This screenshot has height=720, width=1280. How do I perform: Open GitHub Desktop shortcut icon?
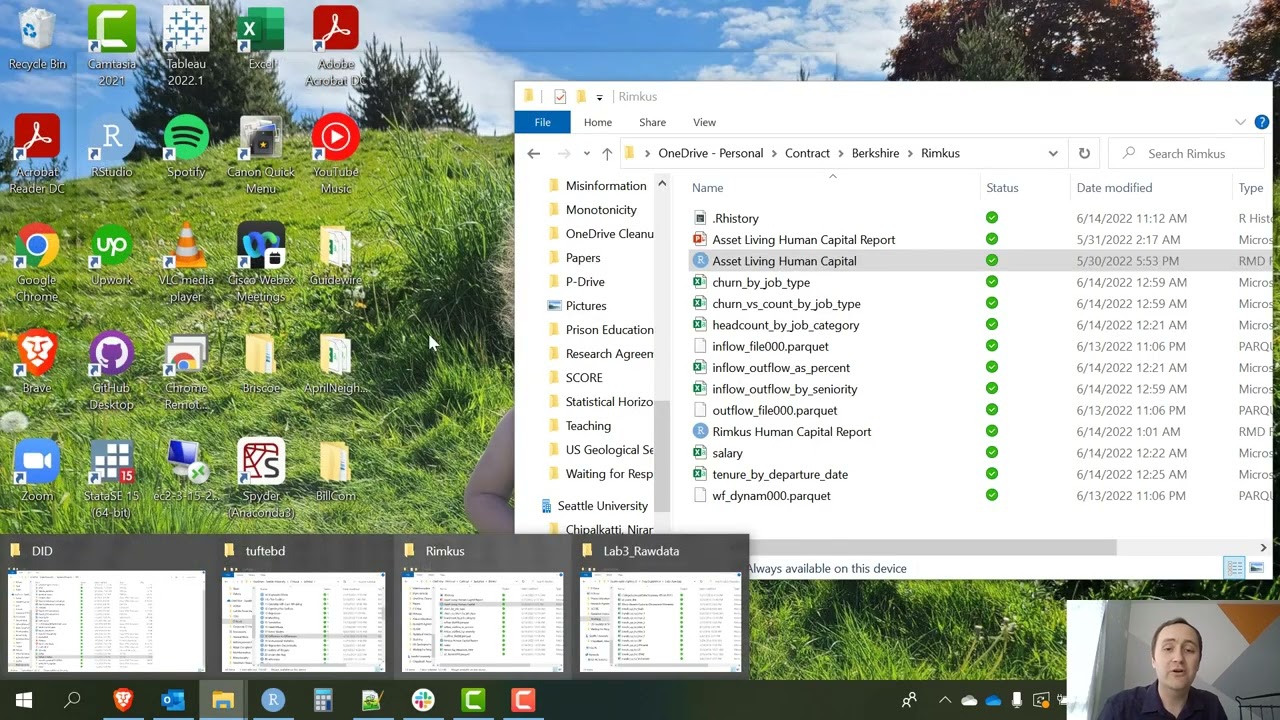(112, 370)
